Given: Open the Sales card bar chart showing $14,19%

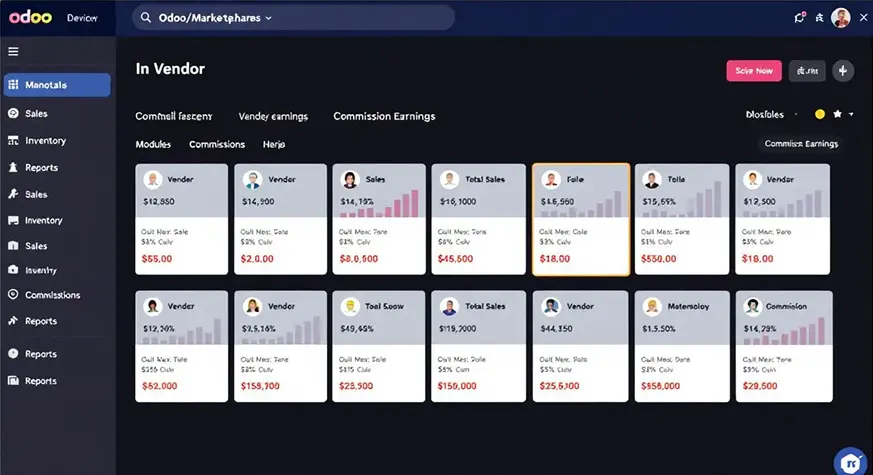Looking at the screenshot, I should 380,204.
